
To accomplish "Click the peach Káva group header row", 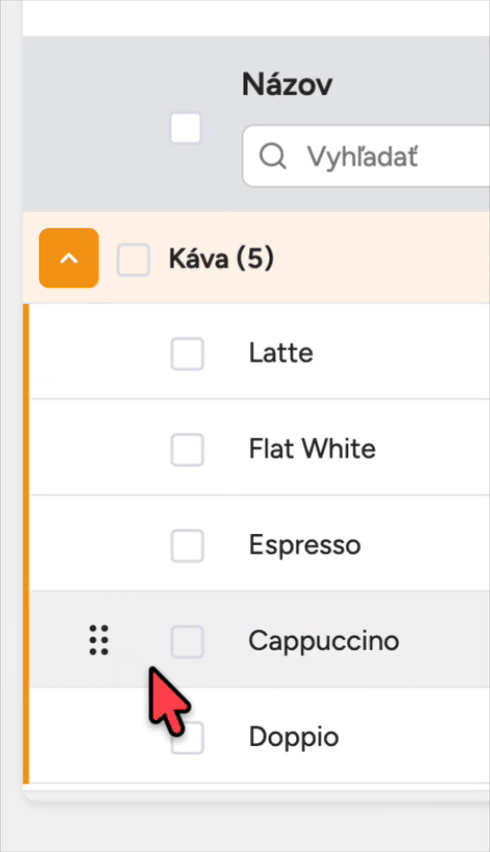I will (x=256, y=258).
